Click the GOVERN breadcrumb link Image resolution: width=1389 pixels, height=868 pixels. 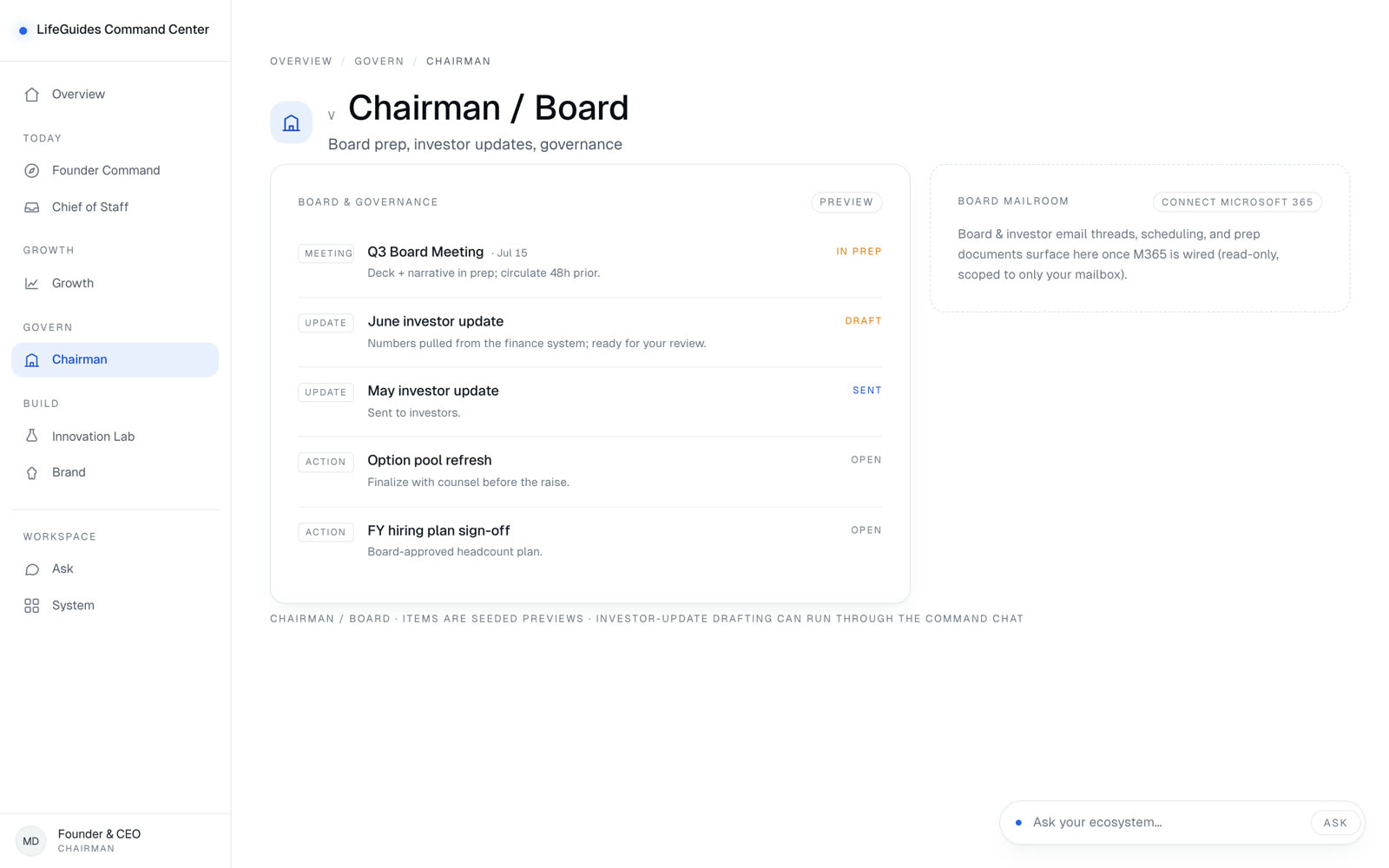(x=379, y=62)
